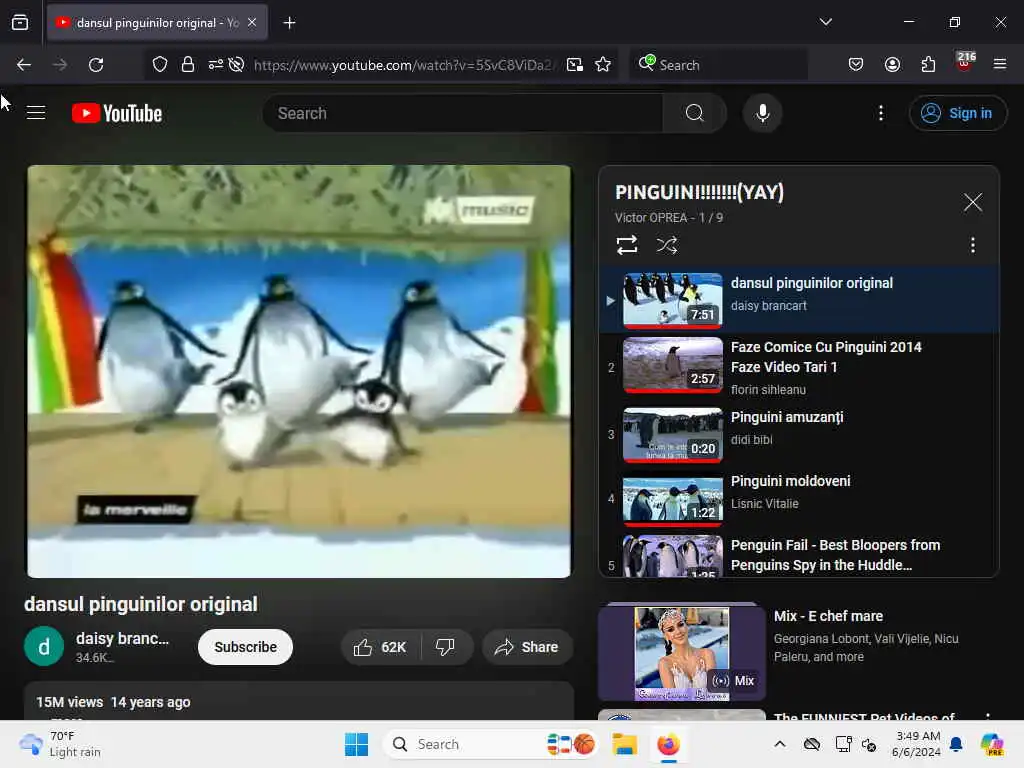Reload the page
This screenshot has height=768, width=1024.
(x=96, y=65)
